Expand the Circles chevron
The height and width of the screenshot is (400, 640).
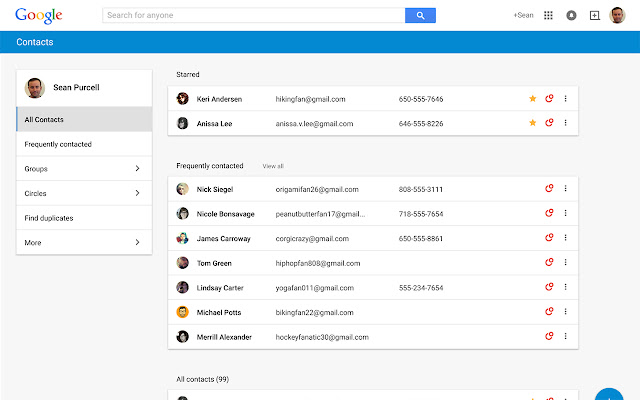click(137, 193)
